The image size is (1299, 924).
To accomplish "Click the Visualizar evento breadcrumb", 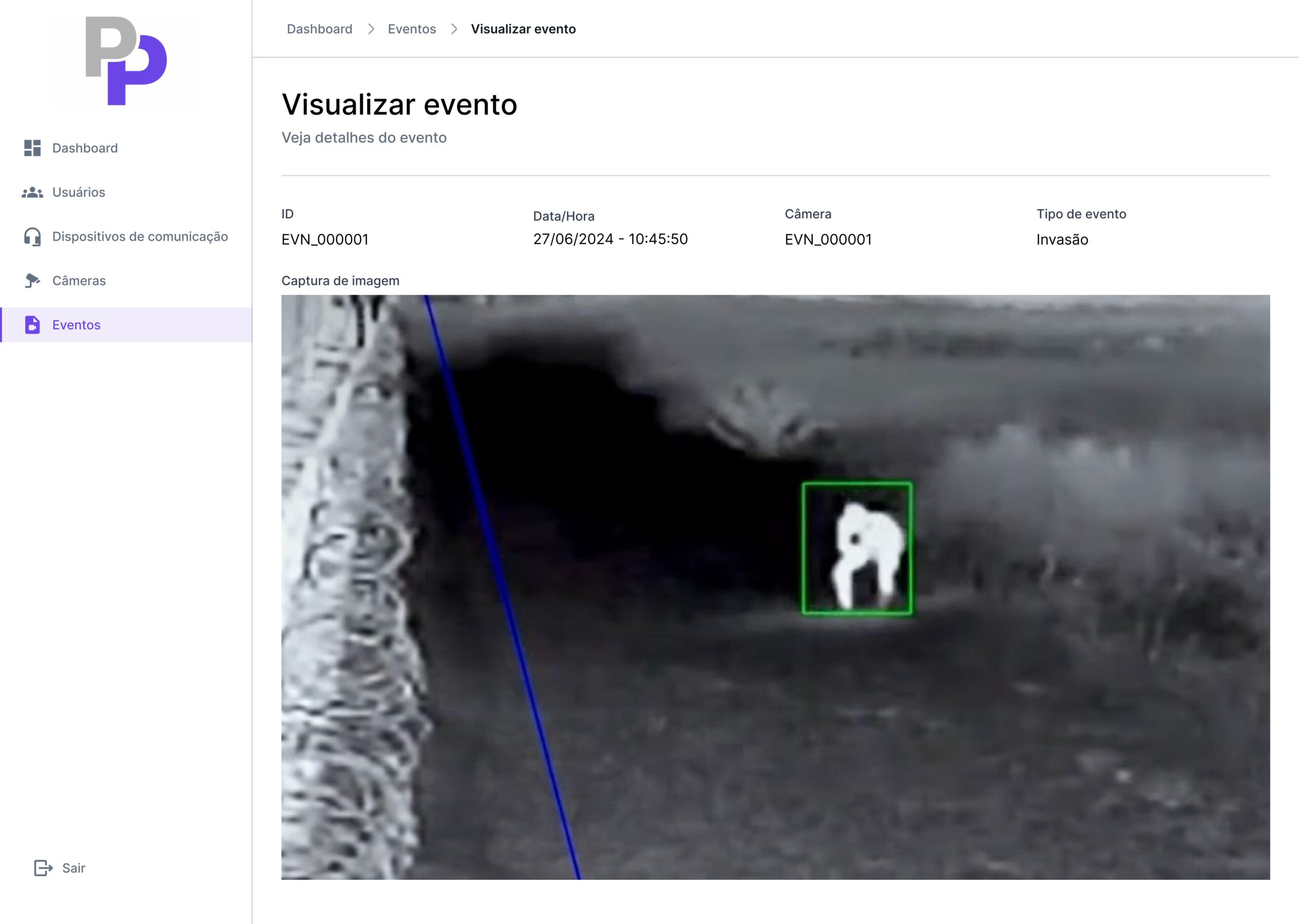I will 523,29.
